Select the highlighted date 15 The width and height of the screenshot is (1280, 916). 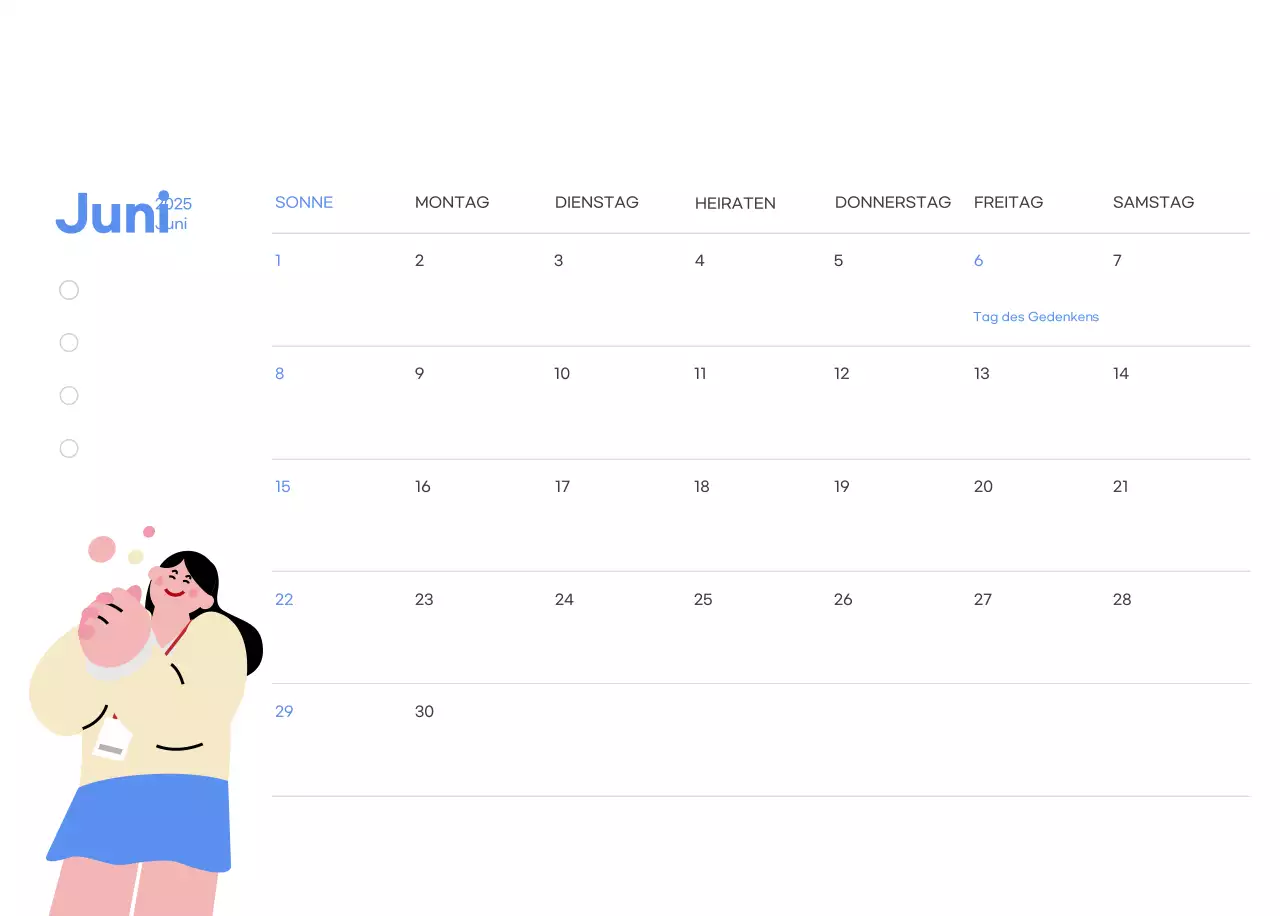pos(283,486)
